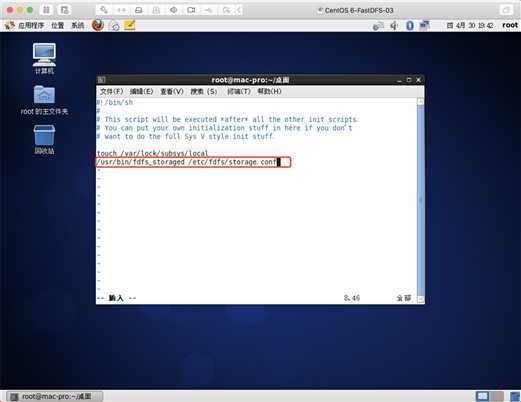521x402 pixels.
Task: Open the terminal 编辑(E) menu
Action: (x=142, y=91)
